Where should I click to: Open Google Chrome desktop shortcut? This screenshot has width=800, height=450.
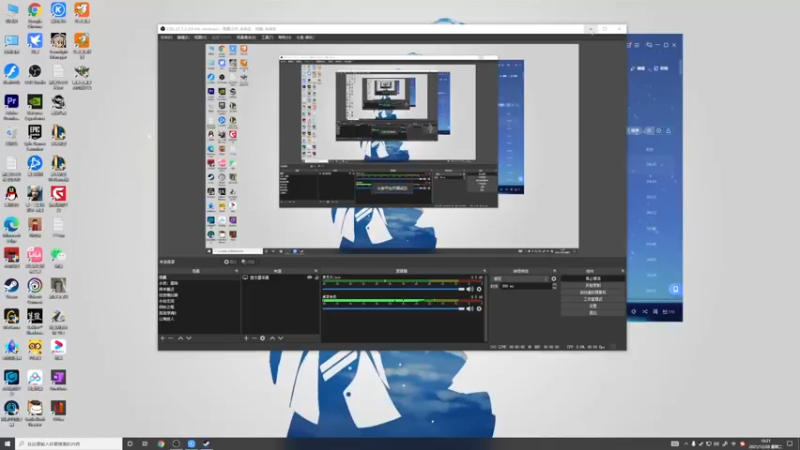pyautogui.click(x=35, y=14)
